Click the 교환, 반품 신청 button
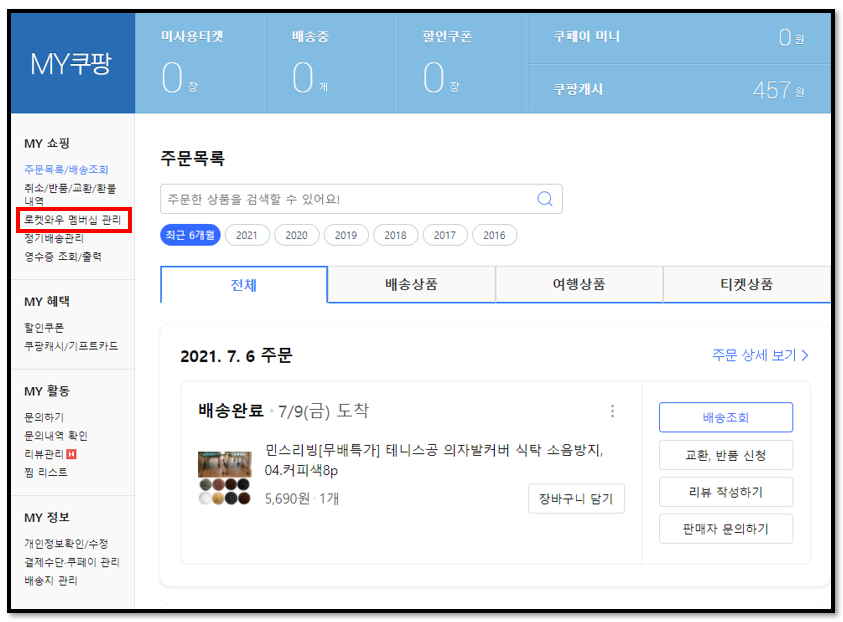Image resolution: width=843 pixels, height=622 pixels. point(726,455)
